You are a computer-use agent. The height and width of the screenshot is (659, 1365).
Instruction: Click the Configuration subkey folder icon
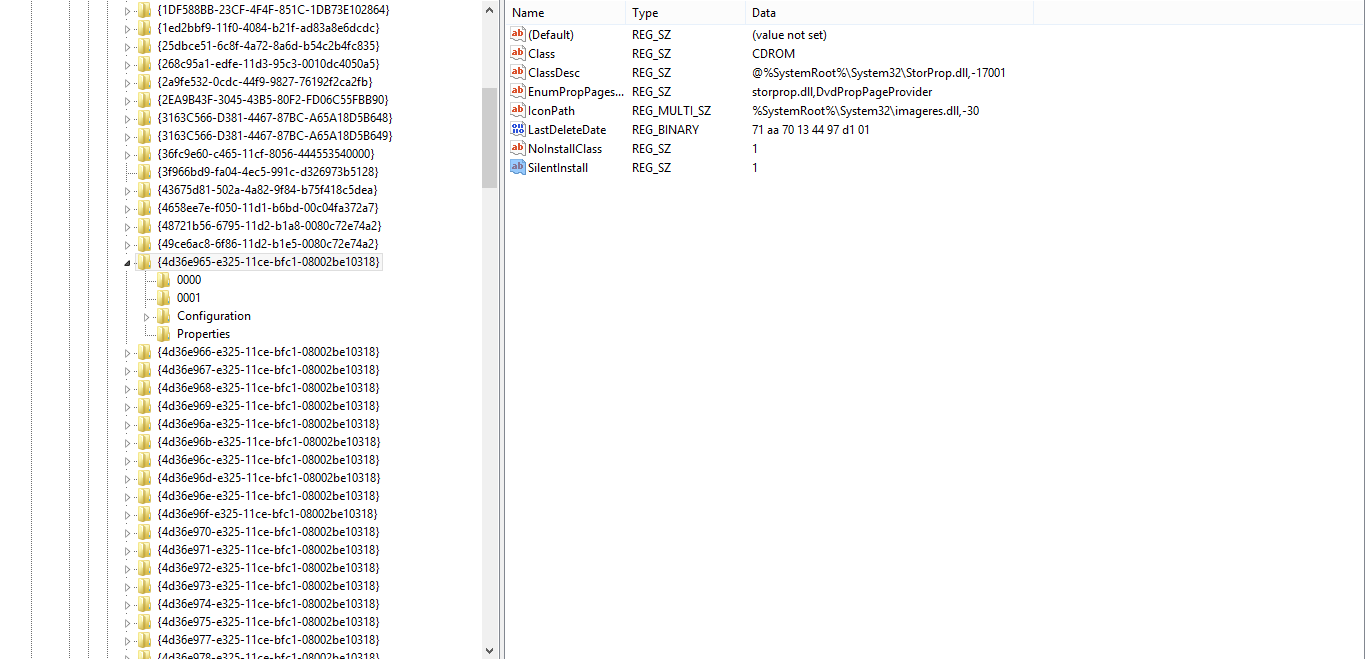click(163, 316)
